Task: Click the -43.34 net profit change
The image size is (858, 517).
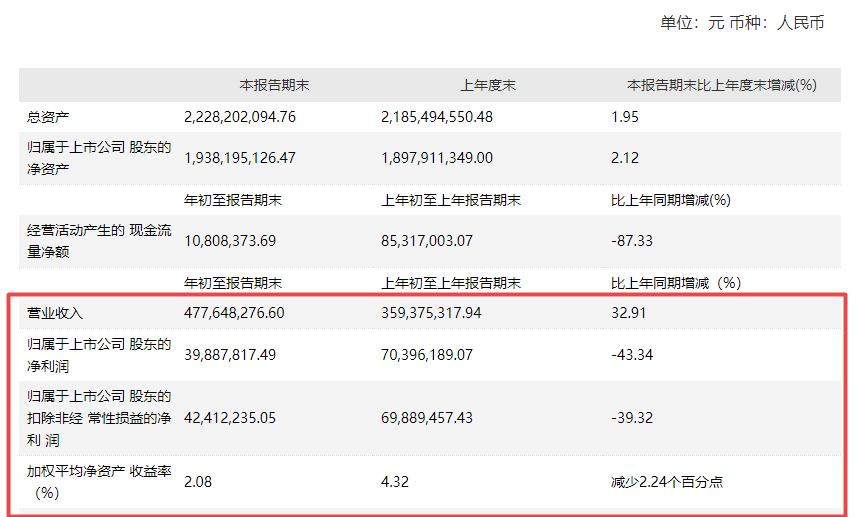Action: pos(632,355)
